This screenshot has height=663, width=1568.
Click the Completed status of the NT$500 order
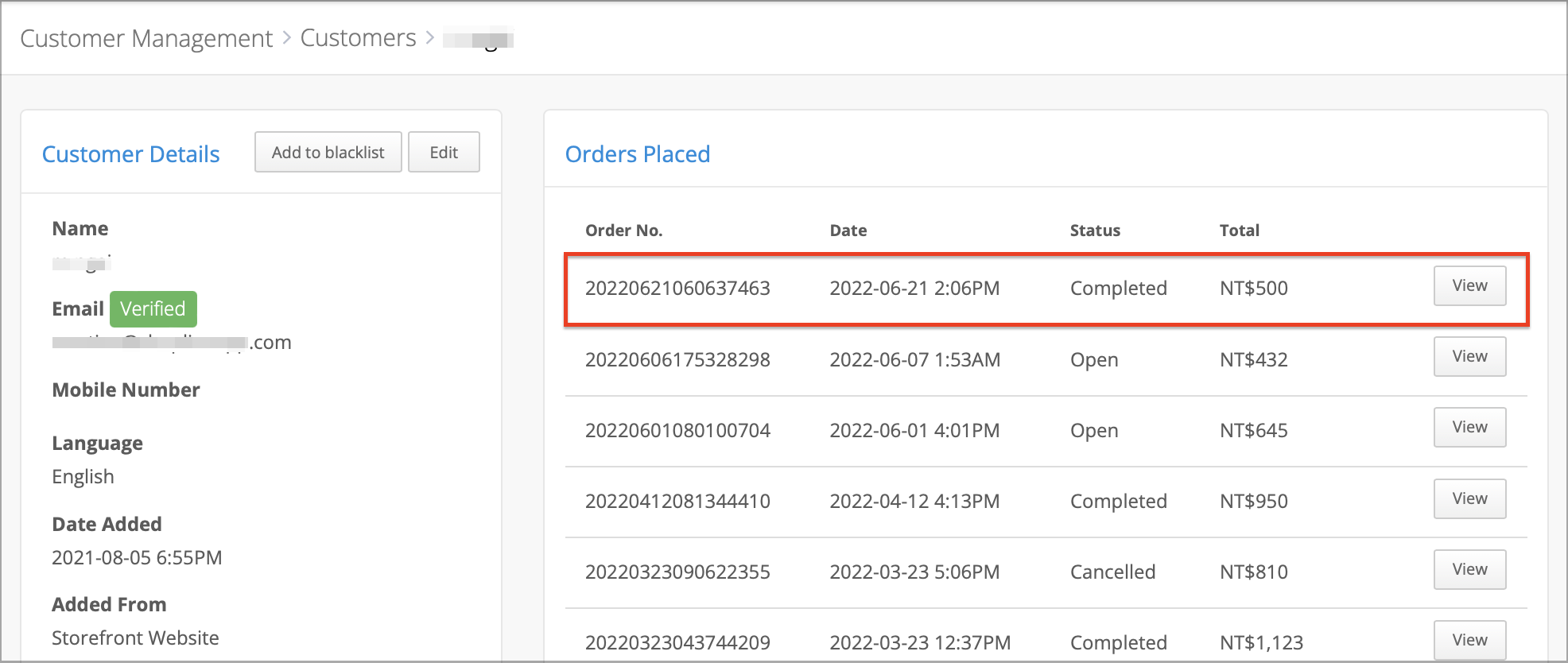tap(1118, 288)
